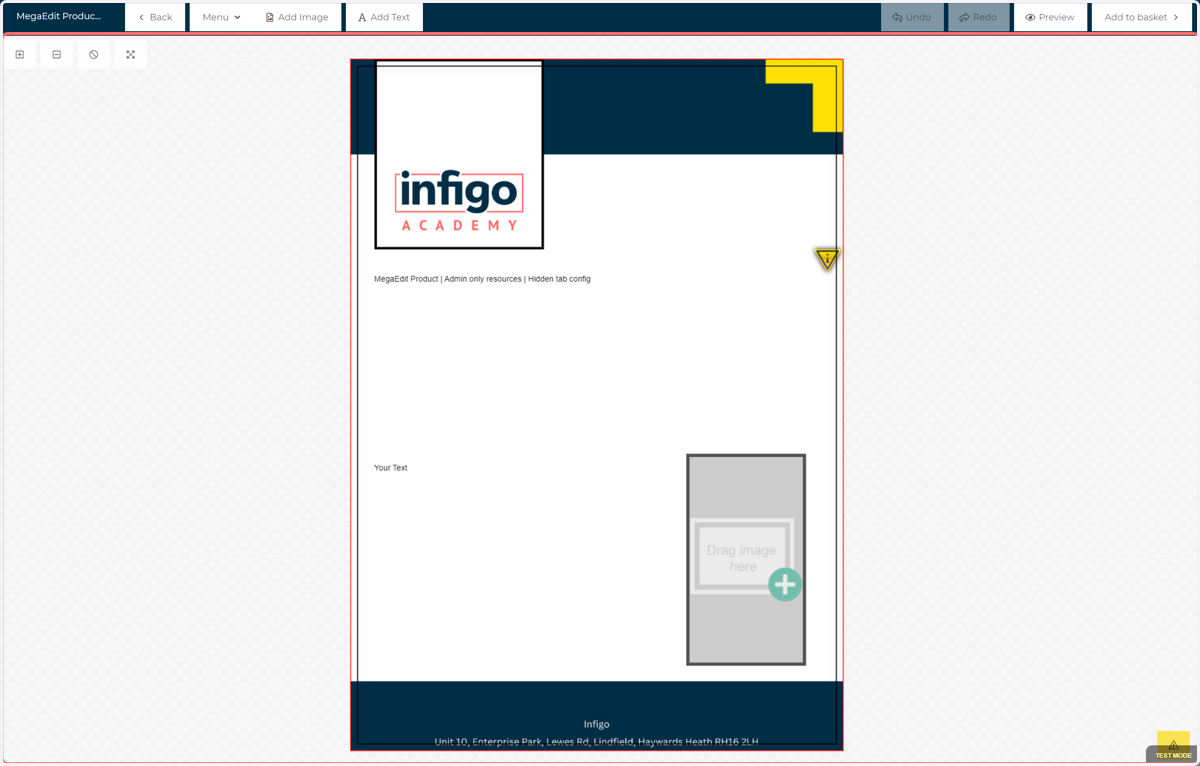Select the 'Your Text' text field

click(x=390, y=468)
